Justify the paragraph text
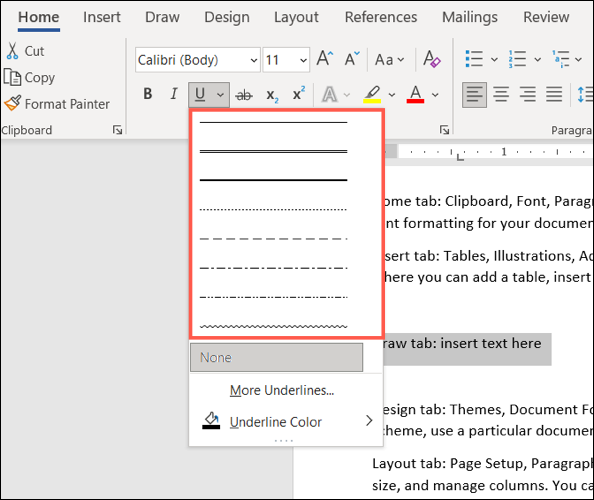This screenshot has width=594, height=500. (x=554, y=94)
